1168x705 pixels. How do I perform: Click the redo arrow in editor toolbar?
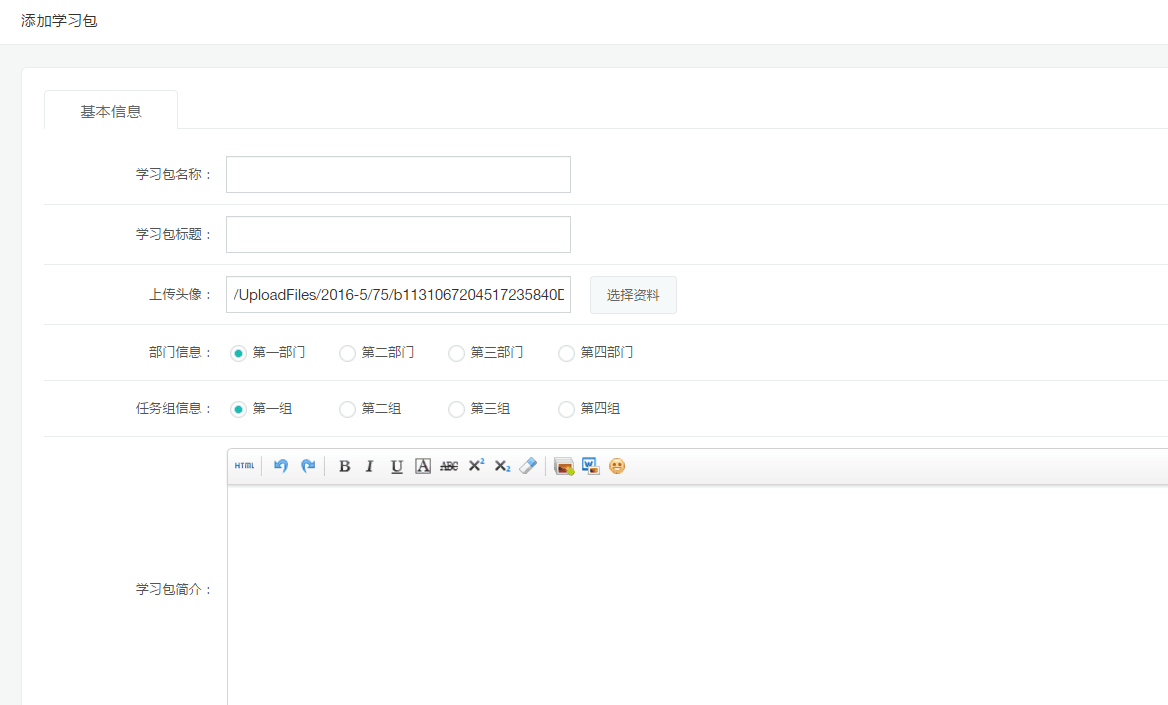pyautogui.click(x=308, y=466)
